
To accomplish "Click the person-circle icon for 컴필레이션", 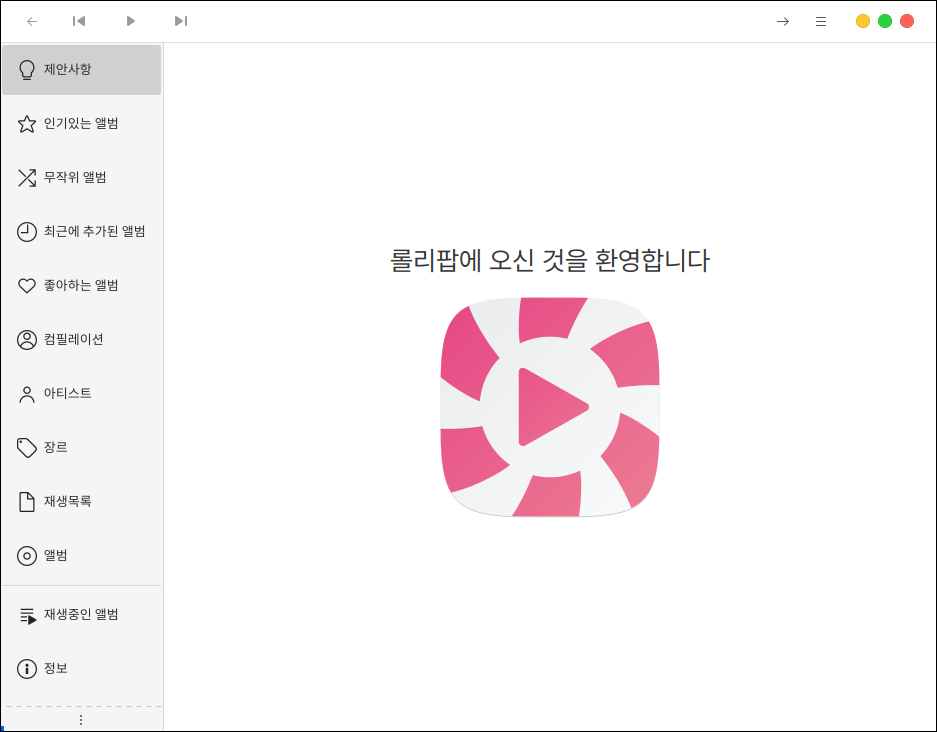I will [27, 340].
